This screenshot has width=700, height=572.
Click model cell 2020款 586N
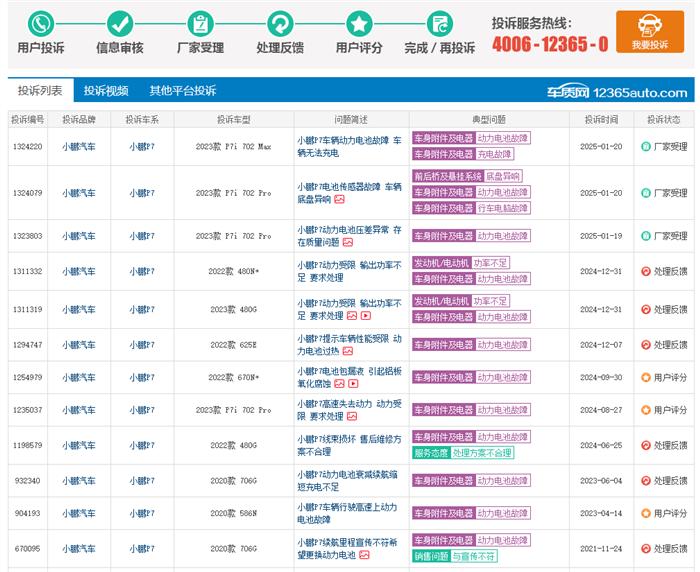(233, 513)
